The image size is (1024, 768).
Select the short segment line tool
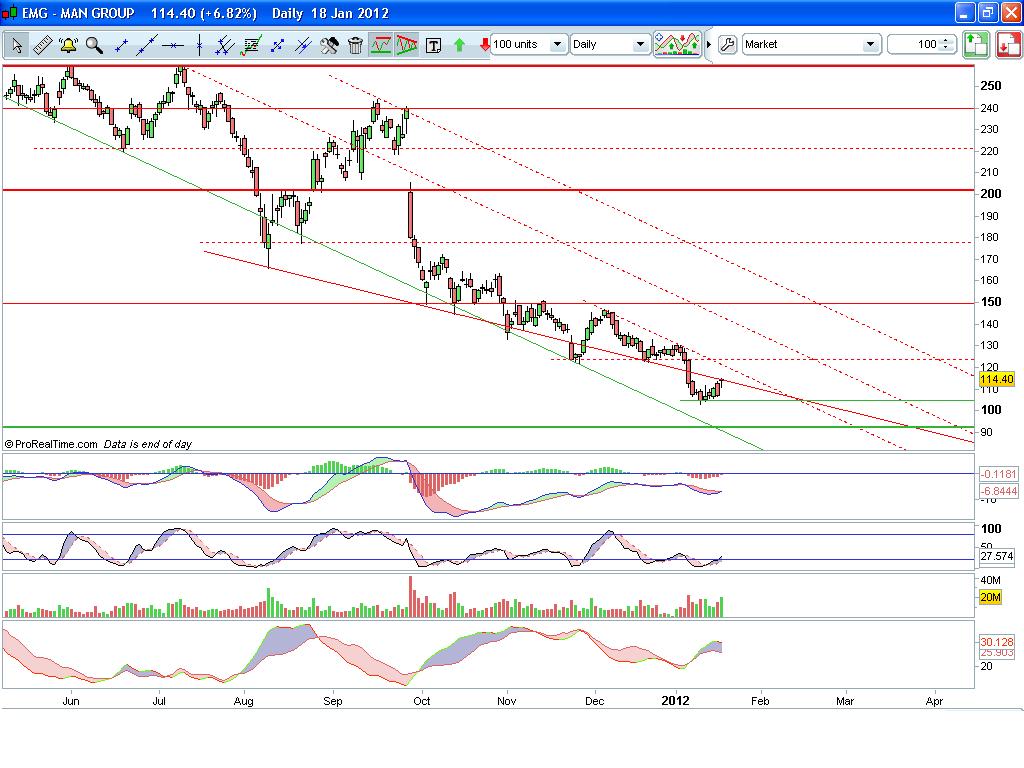pos(121,45)
